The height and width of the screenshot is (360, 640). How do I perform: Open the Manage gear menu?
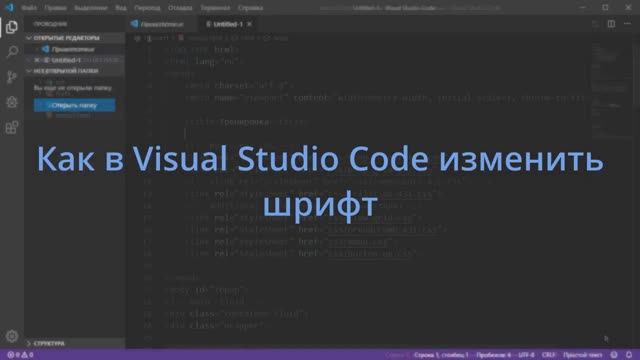click(x=12, y=336)
